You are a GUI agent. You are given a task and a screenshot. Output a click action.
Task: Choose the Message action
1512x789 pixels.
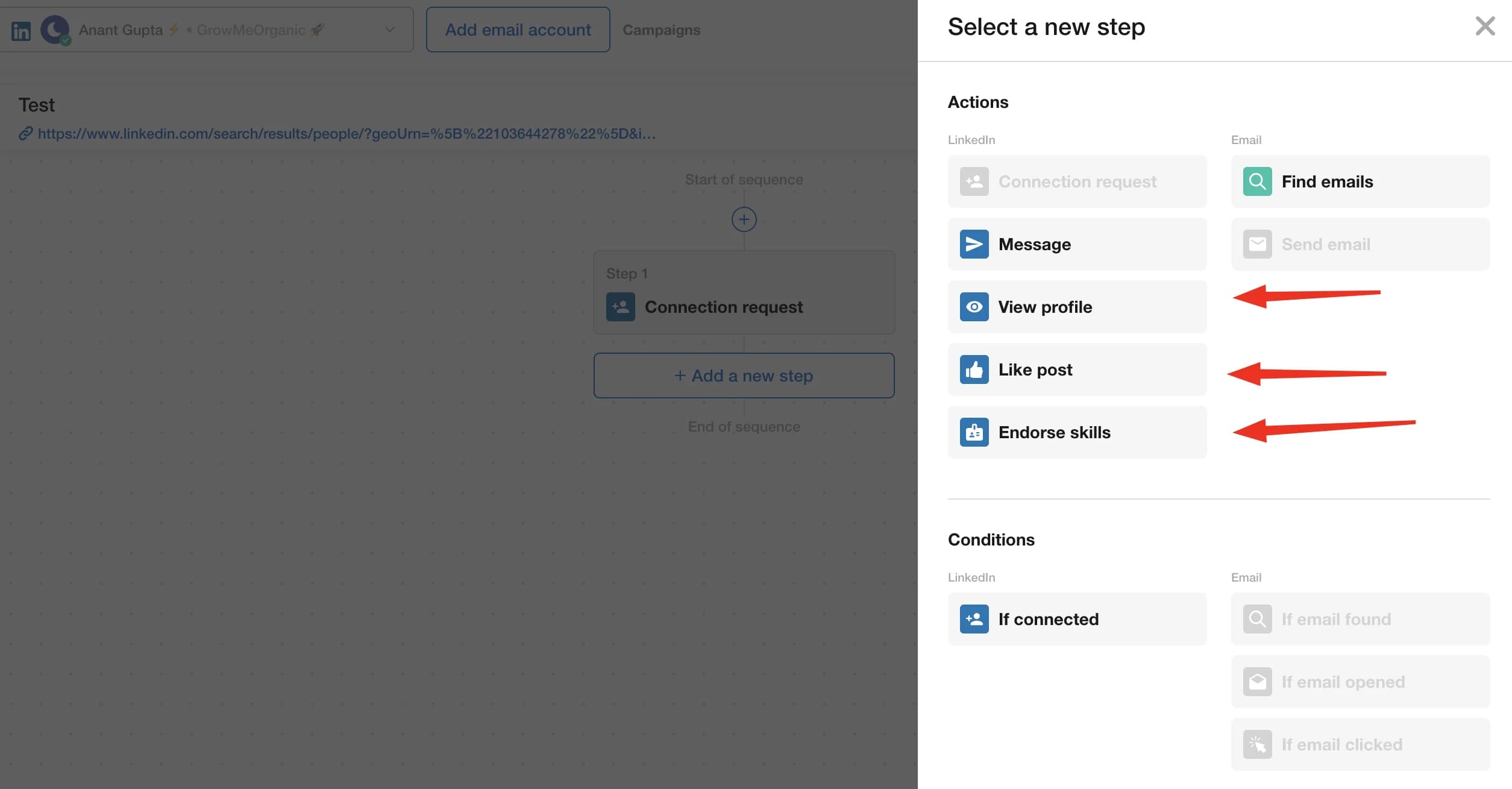pos(1076,244)
